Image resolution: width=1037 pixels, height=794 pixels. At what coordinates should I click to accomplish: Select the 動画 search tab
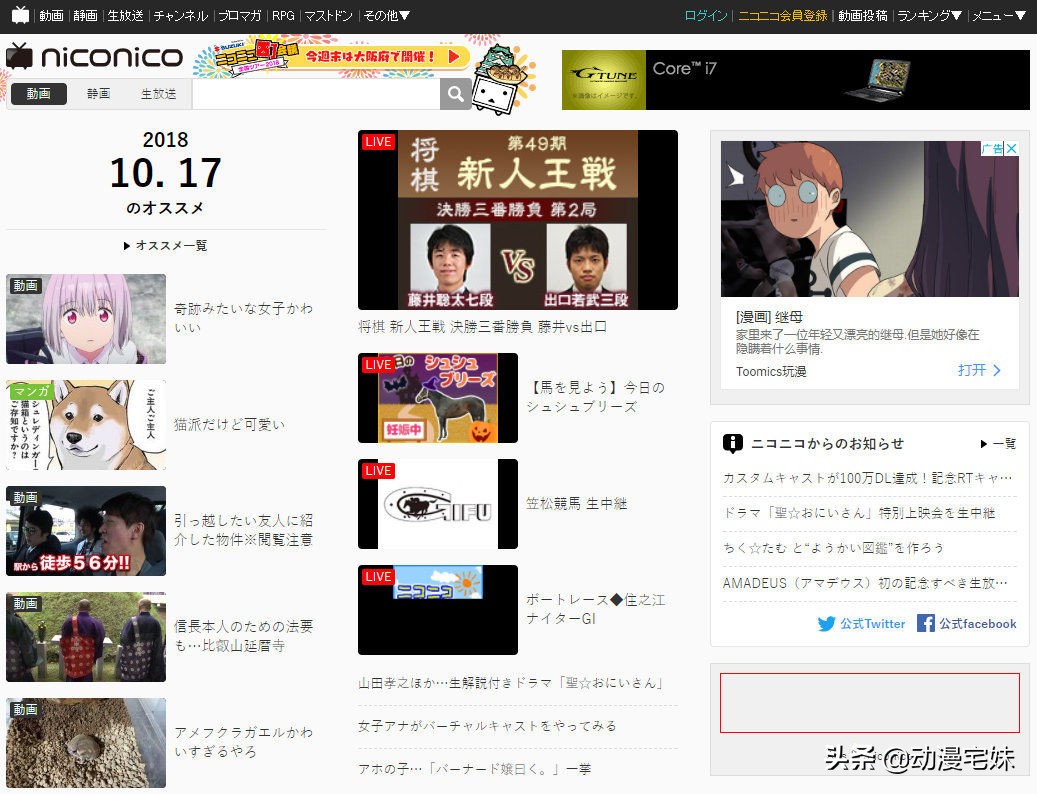39,94
